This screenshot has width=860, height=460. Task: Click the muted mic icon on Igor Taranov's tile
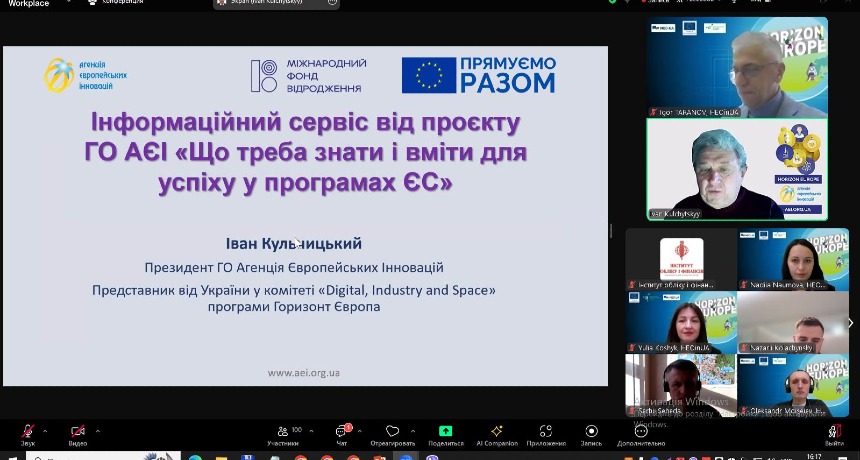653,112
